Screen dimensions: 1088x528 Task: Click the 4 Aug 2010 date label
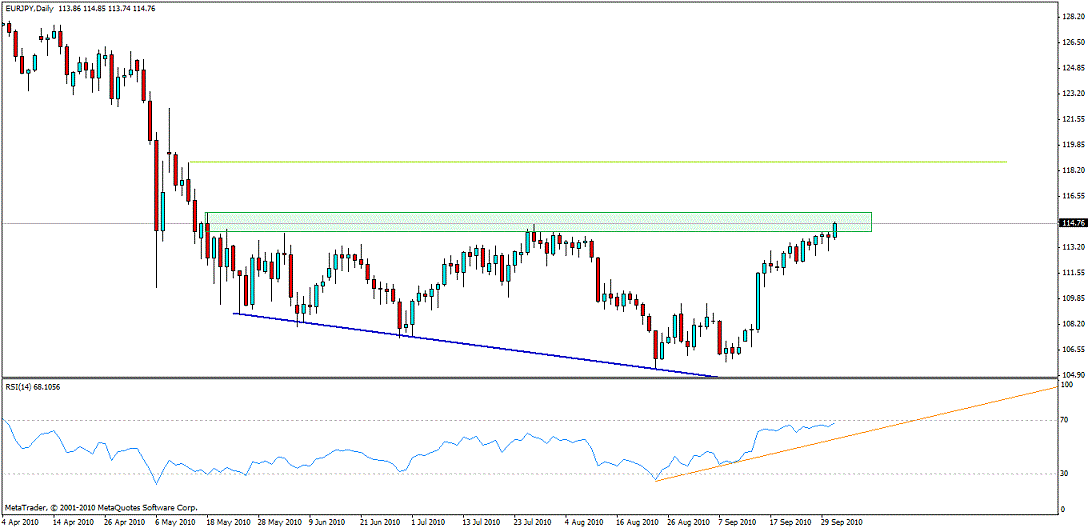[x=583, y=521]
